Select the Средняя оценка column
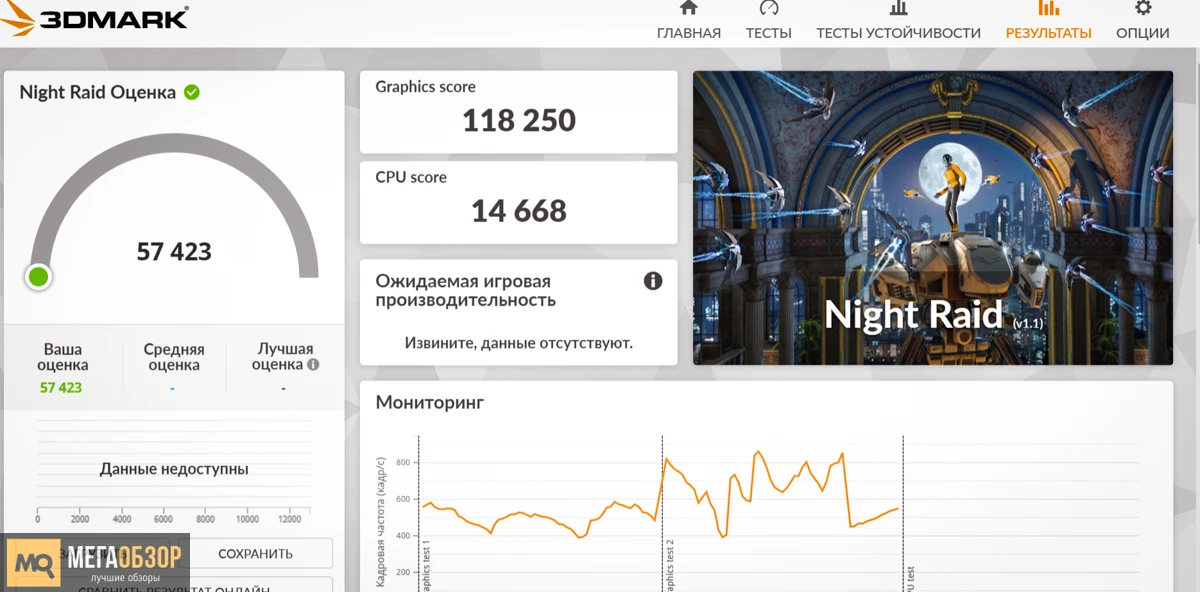The height and width of the screenshot is (592, 1200). [x=173, y=366]
